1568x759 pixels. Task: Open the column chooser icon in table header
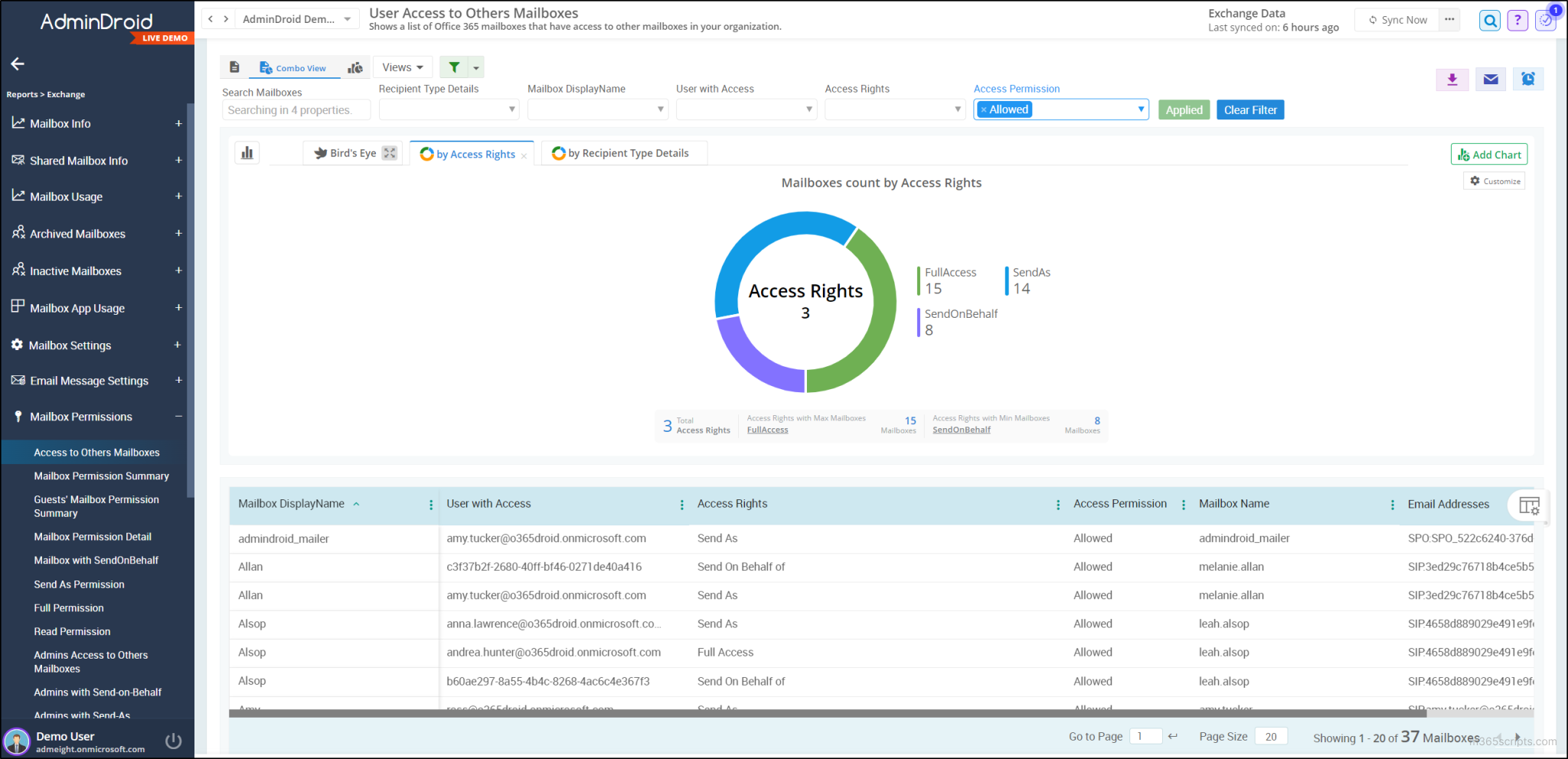pyautogui.click(x=1529, y=505)
